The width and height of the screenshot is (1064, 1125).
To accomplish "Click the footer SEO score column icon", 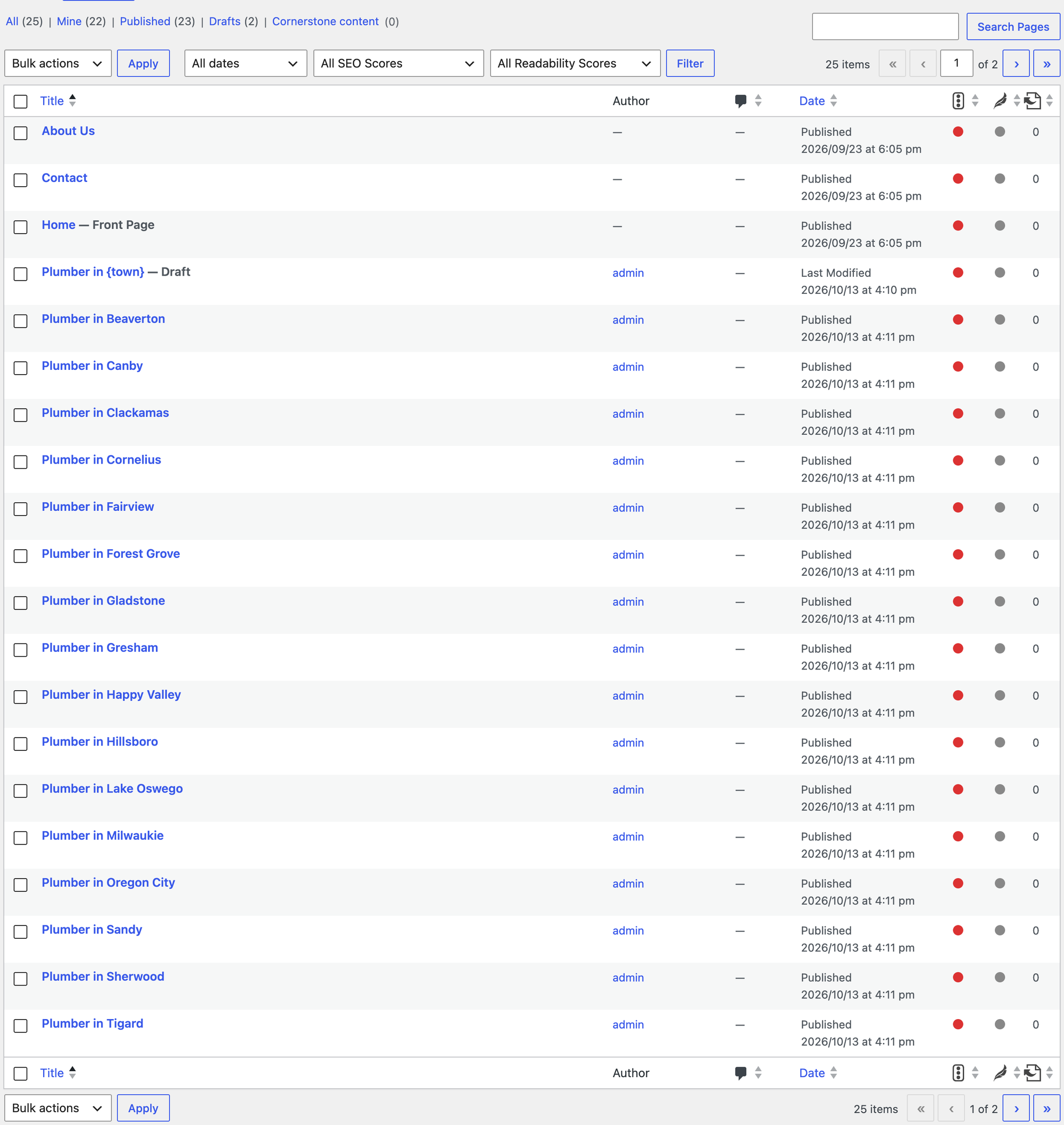I will click(958, 1073).
